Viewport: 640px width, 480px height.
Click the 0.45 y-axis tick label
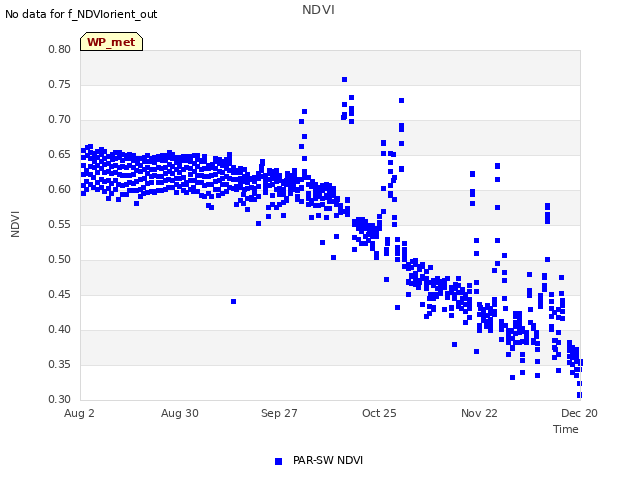(60, 294)
